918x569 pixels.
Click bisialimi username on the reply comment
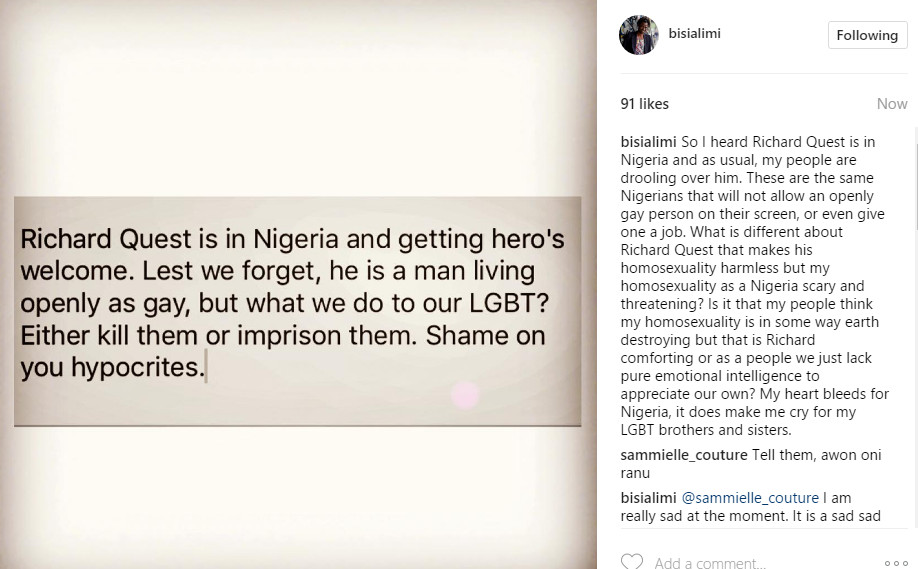pyautogui.click(x=648, y=498)
